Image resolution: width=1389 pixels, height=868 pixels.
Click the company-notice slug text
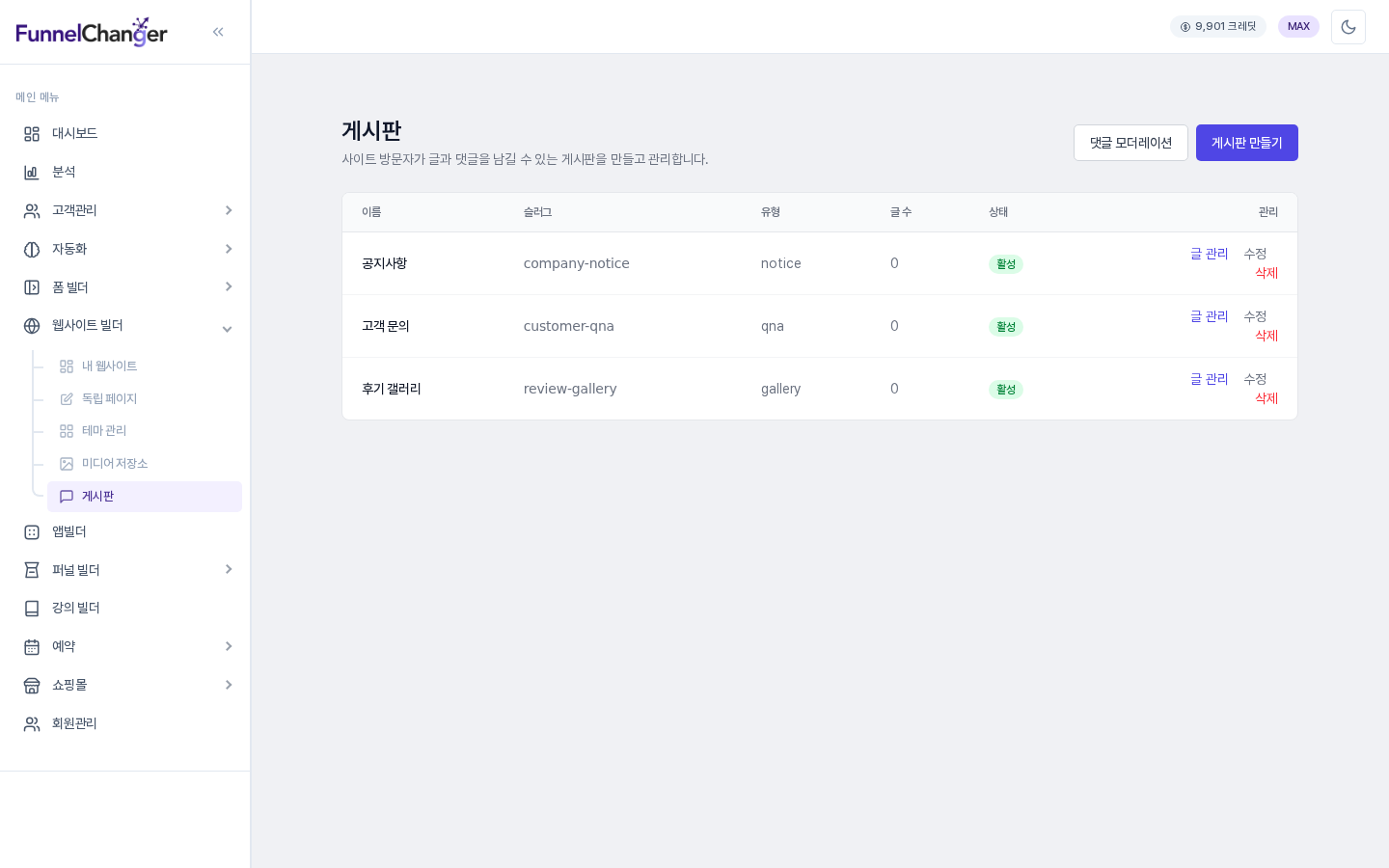pyautogui.click(x=577, y=263)
